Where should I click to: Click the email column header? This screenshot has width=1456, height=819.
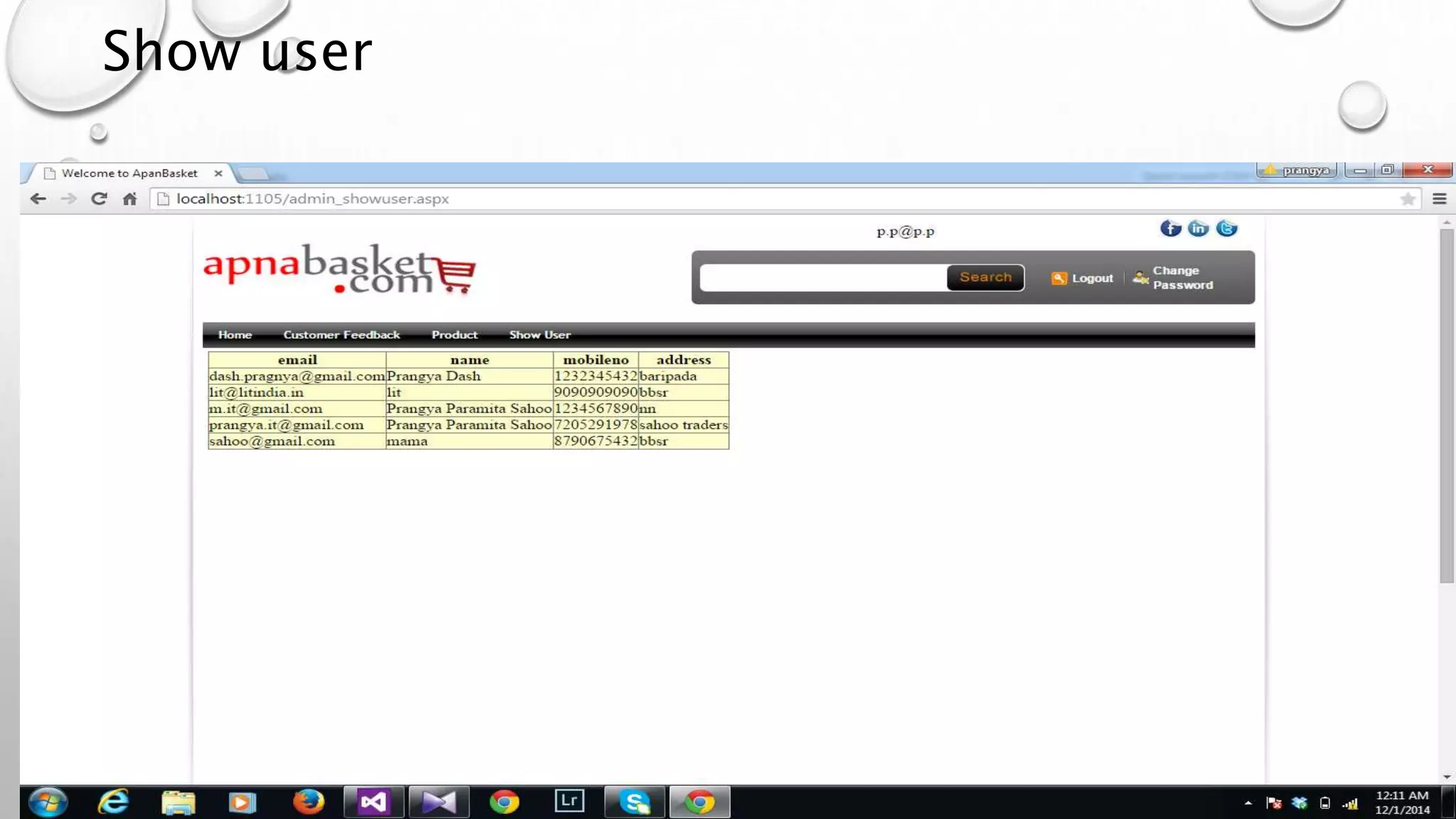pos(297,360)
